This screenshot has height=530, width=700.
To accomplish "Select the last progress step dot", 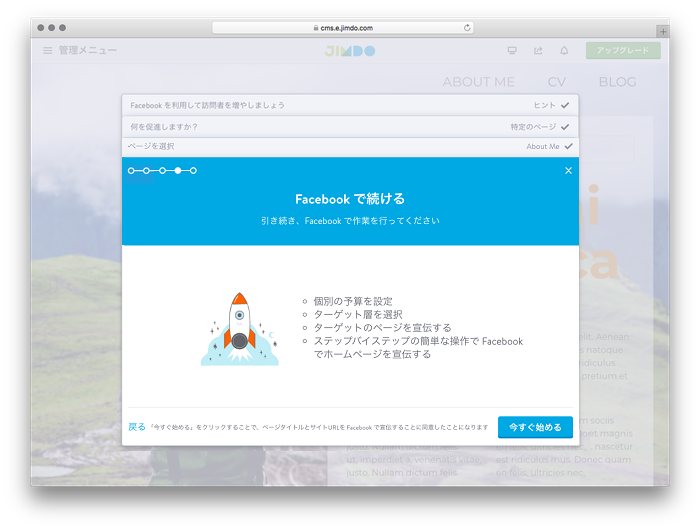I will [193, 171].
